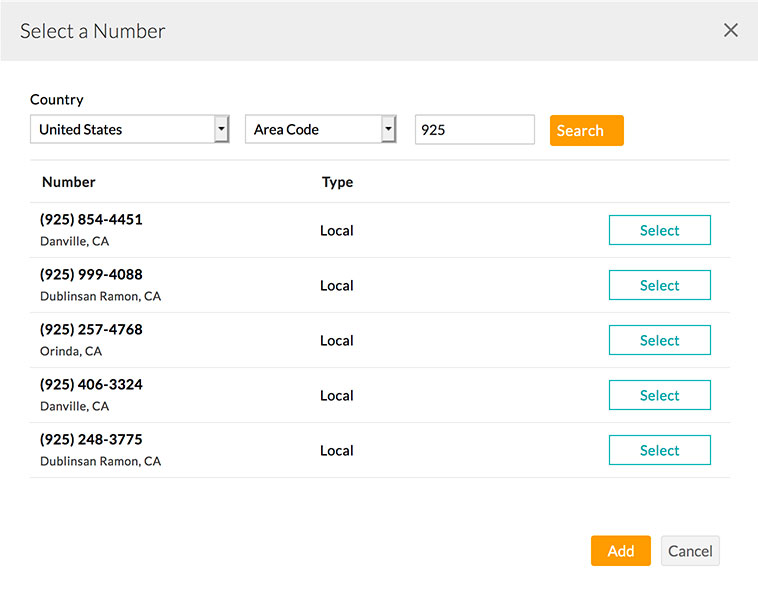The image size is (758, 595).
Task: Click the (925) 854-4451 phone number text
Action: point(91,219)
